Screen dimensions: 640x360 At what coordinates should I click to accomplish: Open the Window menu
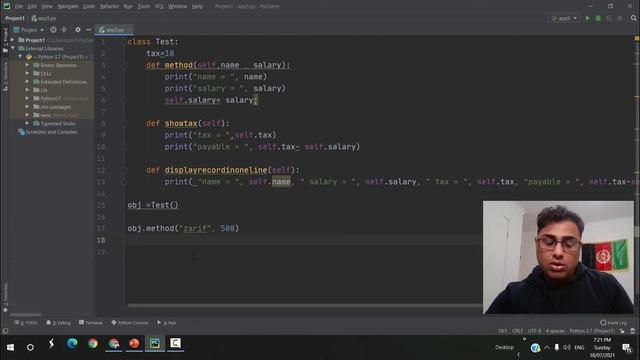(x=178, y=6)
